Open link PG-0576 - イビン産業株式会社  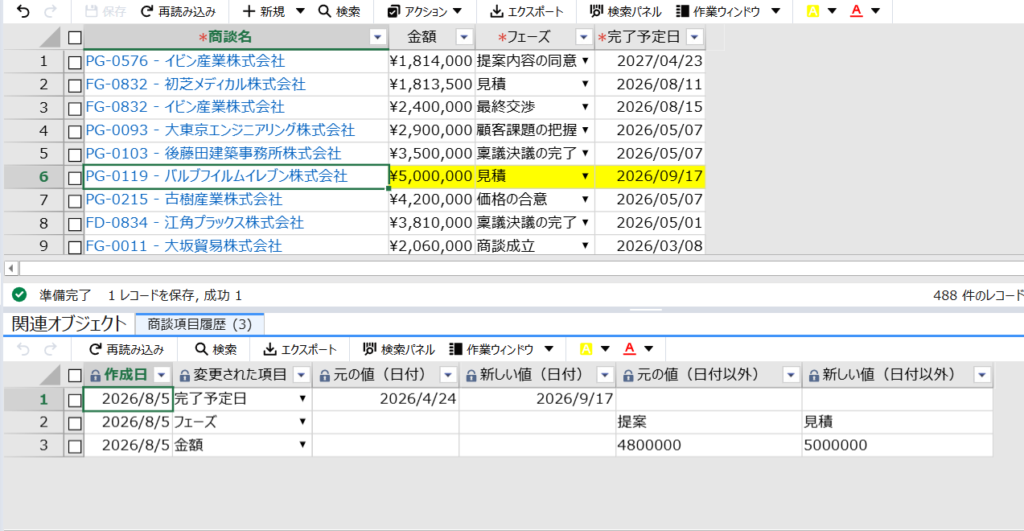(185, 61)
